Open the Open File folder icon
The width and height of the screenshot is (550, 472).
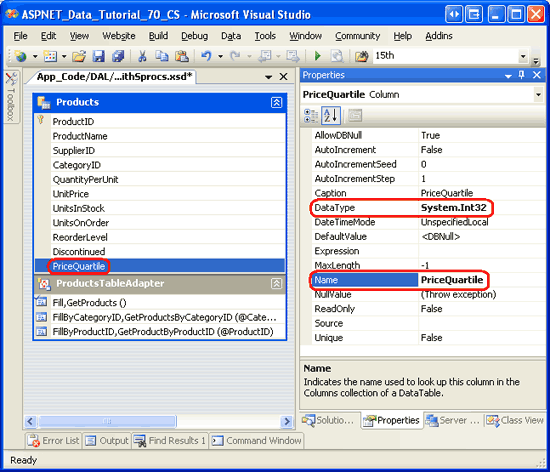point(79,56)
